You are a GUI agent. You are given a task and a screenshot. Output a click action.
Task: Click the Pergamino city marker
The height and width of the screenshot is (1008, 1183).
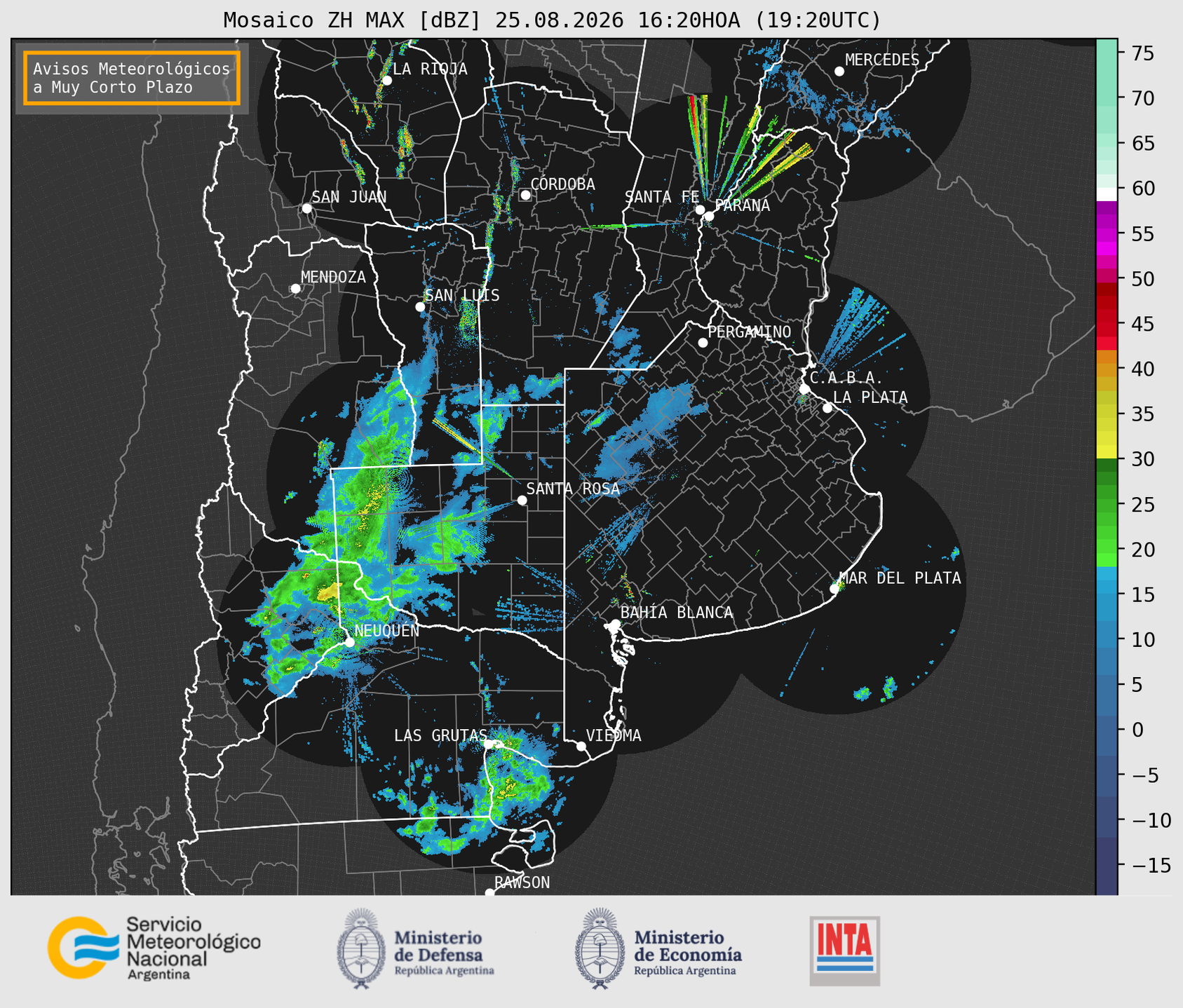[x=703, y=343]
